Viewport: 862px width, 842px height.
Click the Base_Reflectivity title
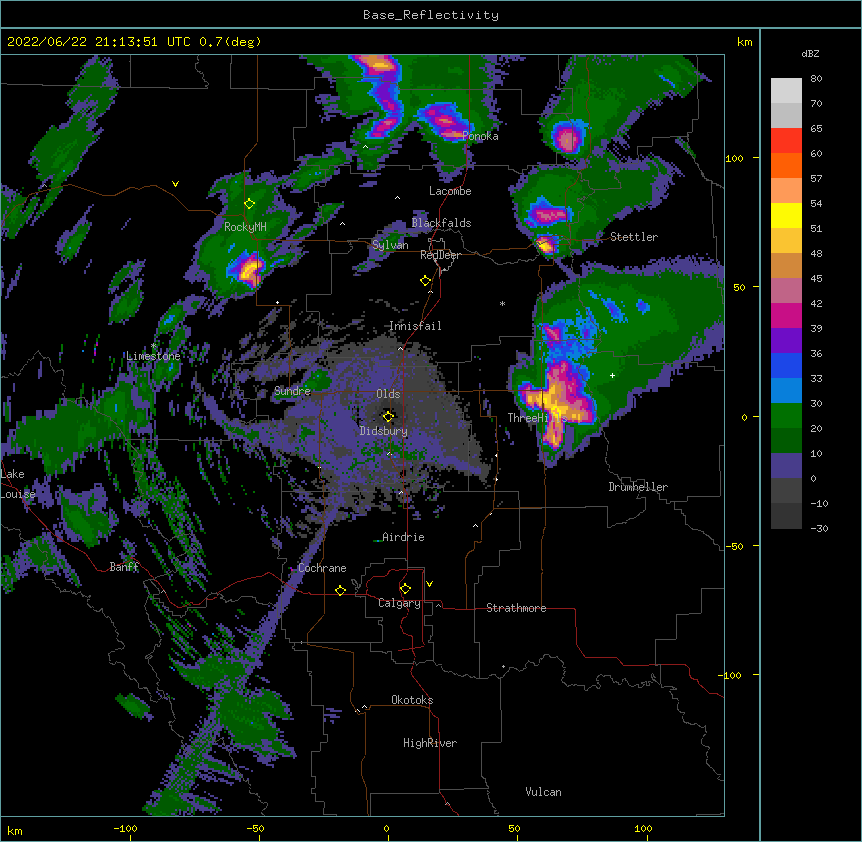(x=431, y=15)
